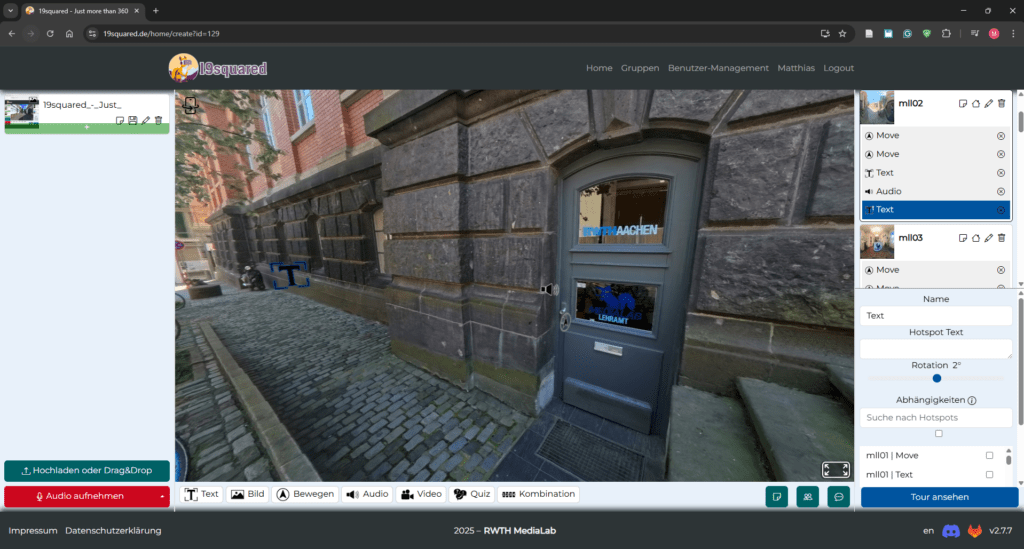Image resolution: width=1024 pixels, height=549 pixels.
Task: Click the group users icon below panorama
Action: click(x=806, y=496)
